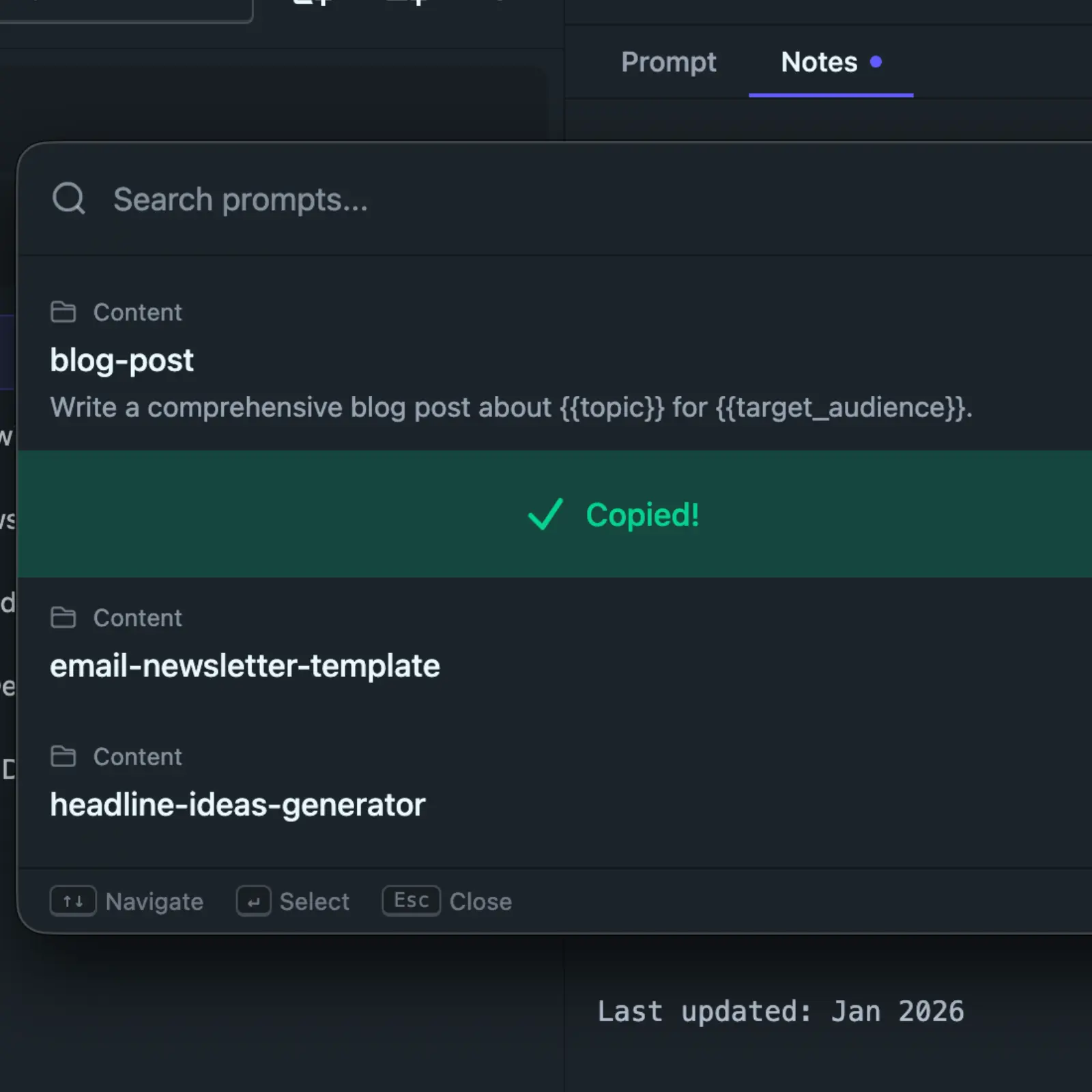Click the folder icon beside blog-post
Image resolution: width=1092 pixels, height=1092 pixels.
[x=65, y=311]
